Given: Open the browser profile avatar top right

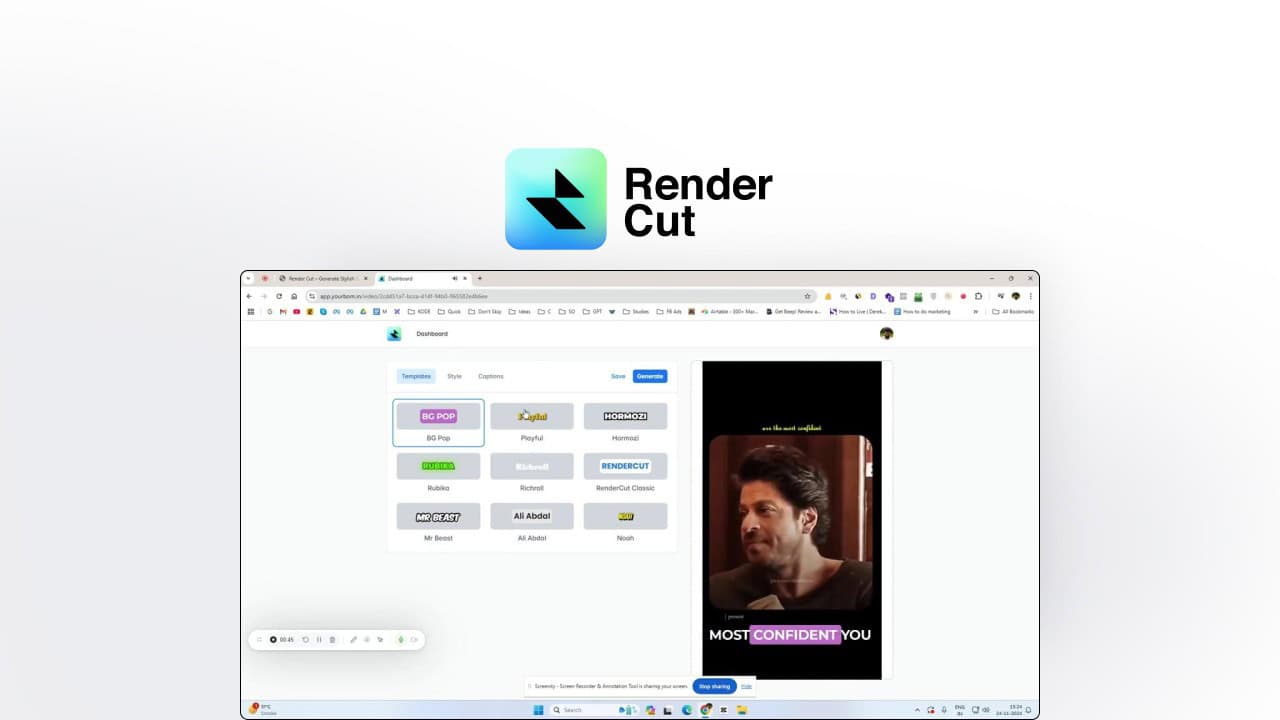Looking at the screenshot, I should point(1016,296).
